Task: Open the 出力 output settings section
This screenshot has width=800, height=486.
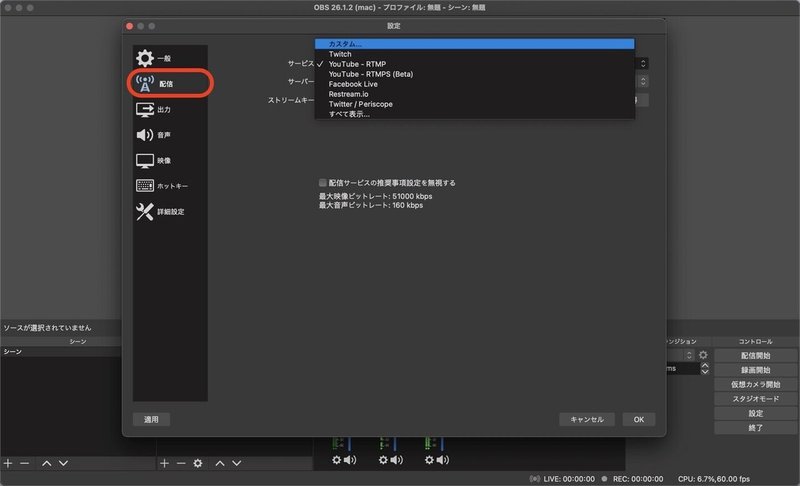Action: click(169, 109)
